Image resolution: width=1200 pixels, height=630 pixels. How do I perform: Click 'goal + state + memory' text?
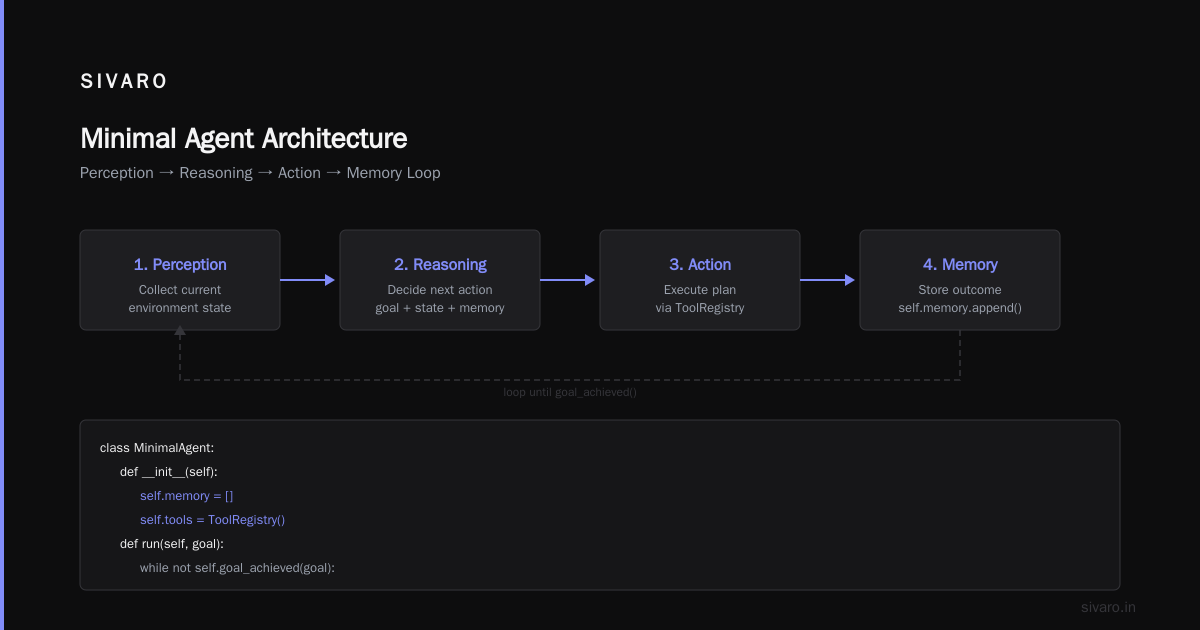tap(440, 308)
